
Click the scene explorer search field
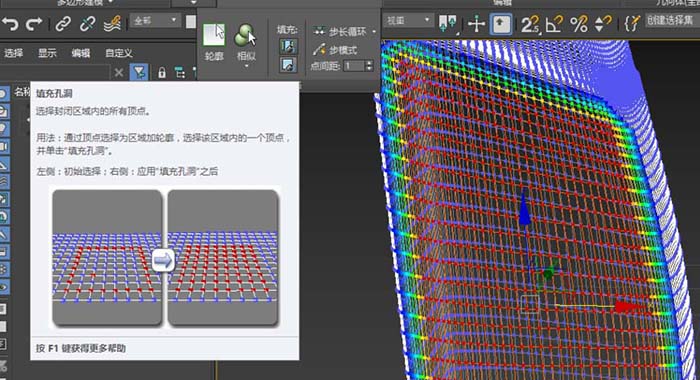pos(54,72)
